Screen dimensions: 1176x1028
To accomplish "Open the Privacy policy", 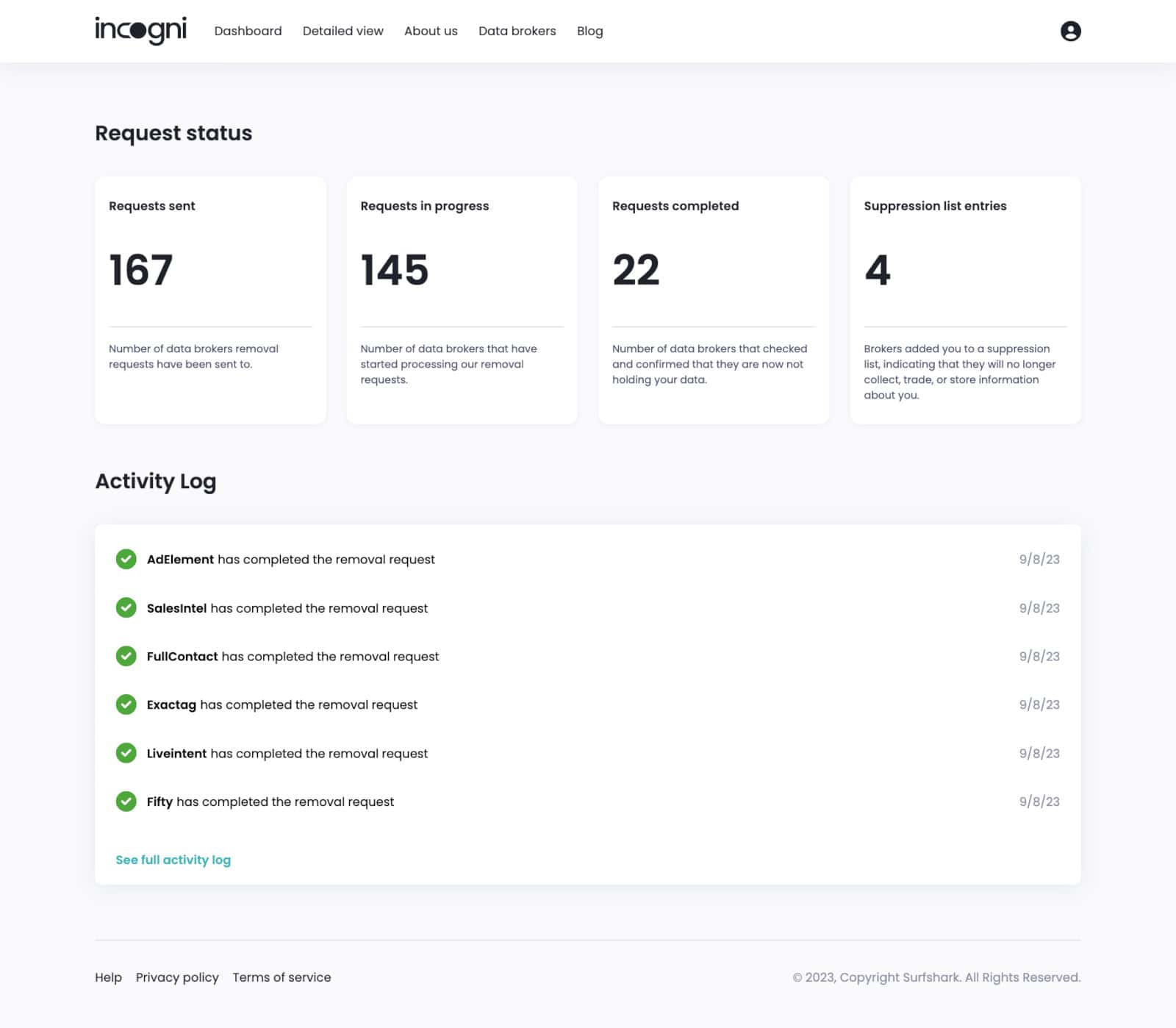I will (x=177, y=977).
